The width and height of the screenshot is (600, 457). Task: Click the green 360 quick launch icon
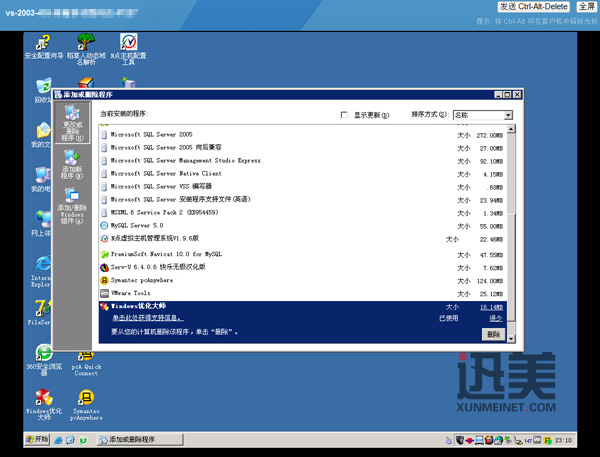point(83,440)
